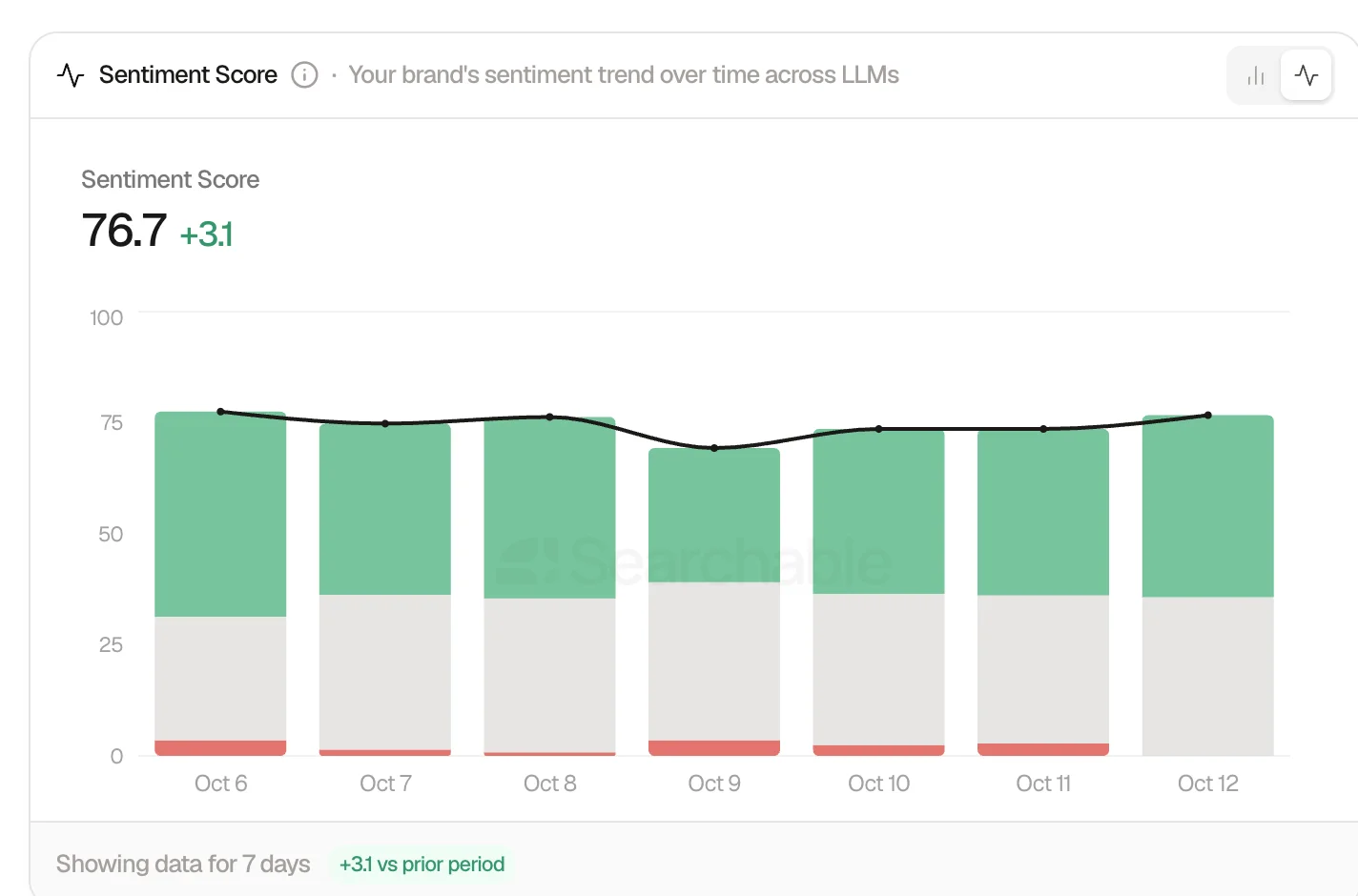This screenshot has height=896, width=1358.
Task: Click the trend line data point for Oct 12
Action: [1208, 416]
